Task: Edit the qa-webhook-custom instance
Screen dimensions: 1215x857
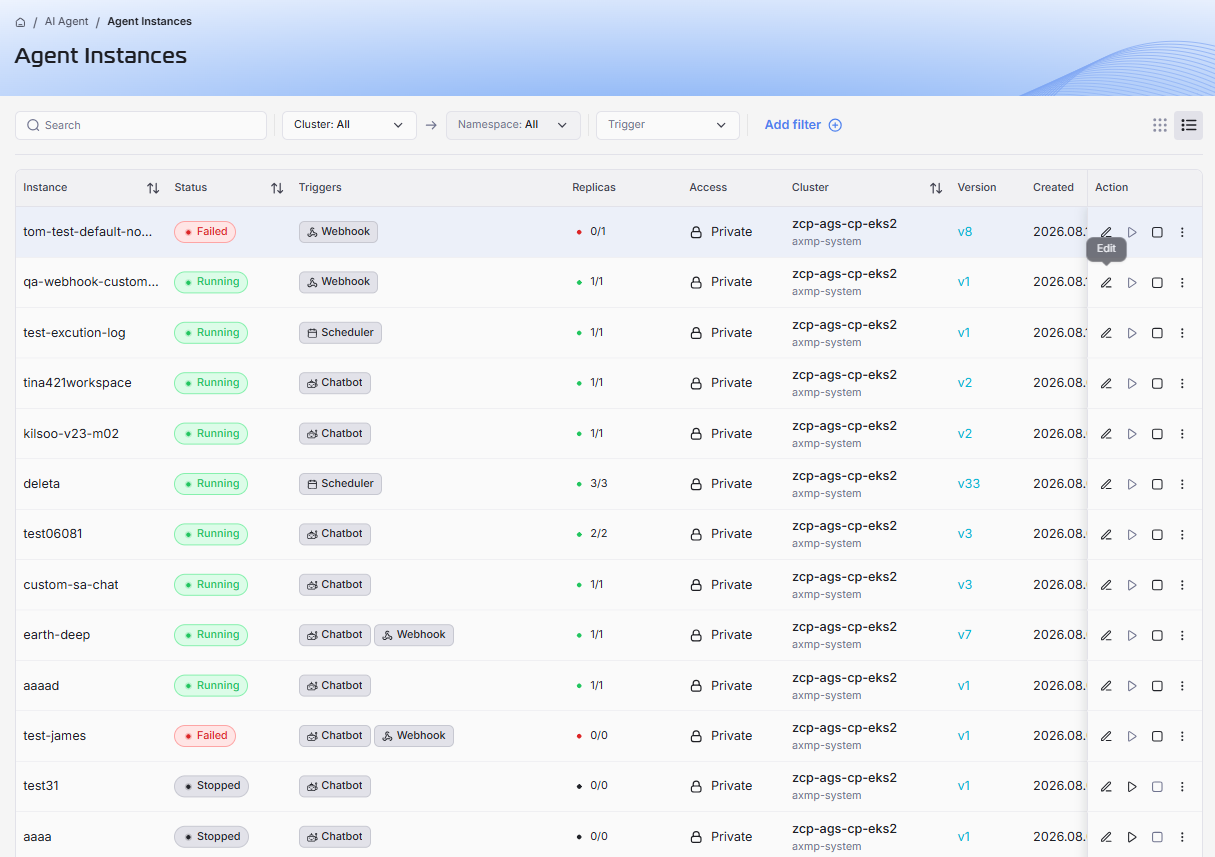Action: [1106, 283]
